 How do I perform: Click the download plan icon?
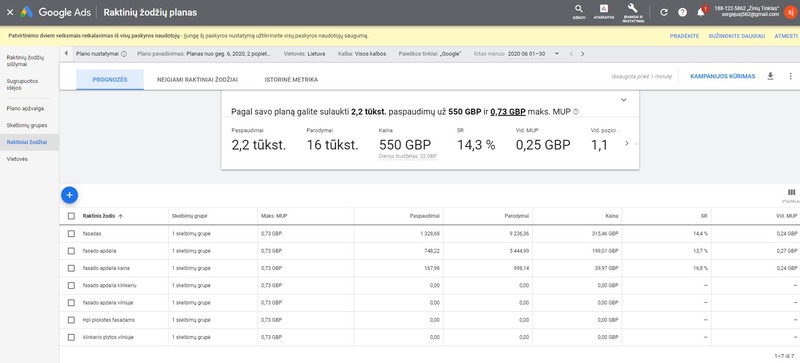click(x=770, y=76)
